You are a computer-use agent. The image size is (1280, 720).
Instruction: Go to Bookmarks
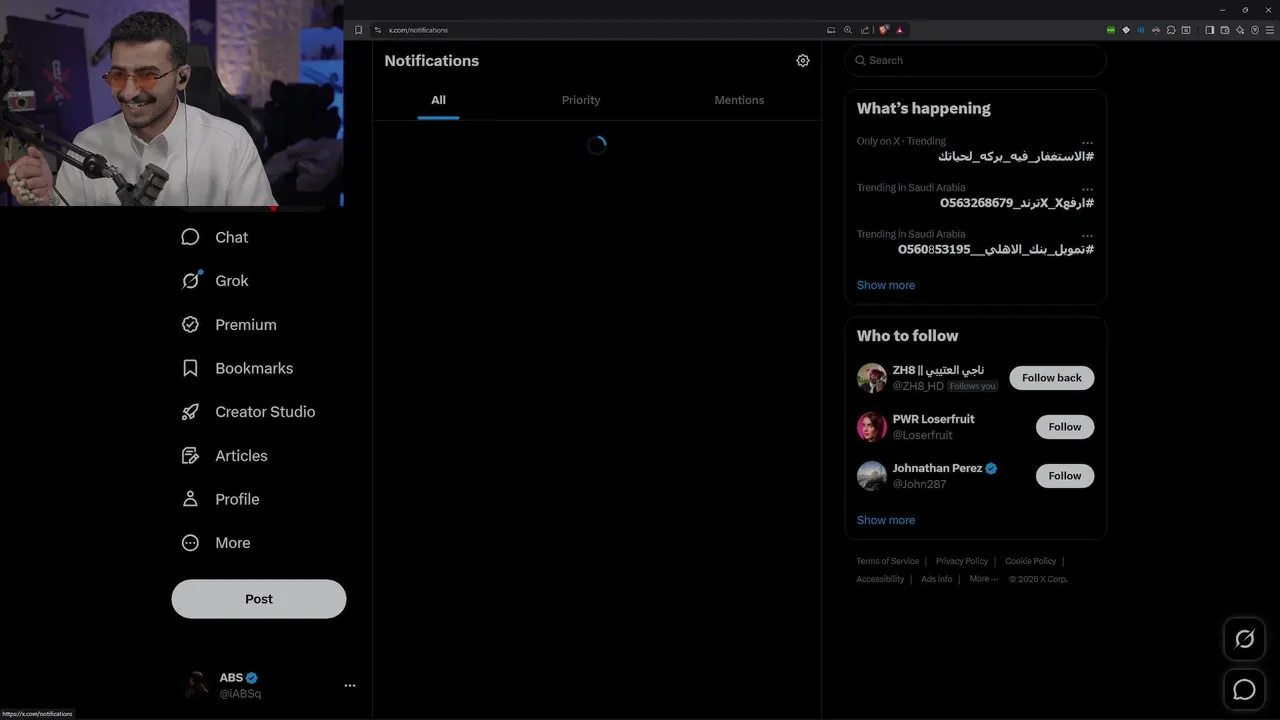(237, 368)
